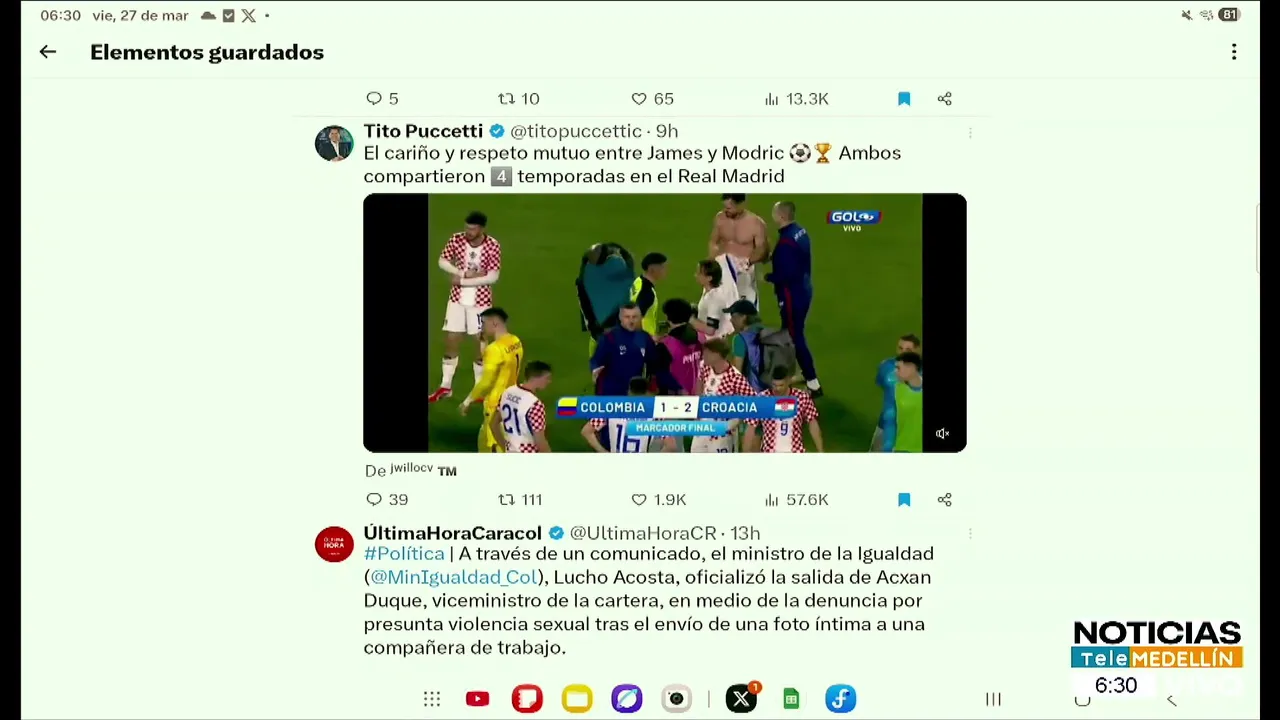
Task: Open the app drawer grid icon
Action: (432, 699)
